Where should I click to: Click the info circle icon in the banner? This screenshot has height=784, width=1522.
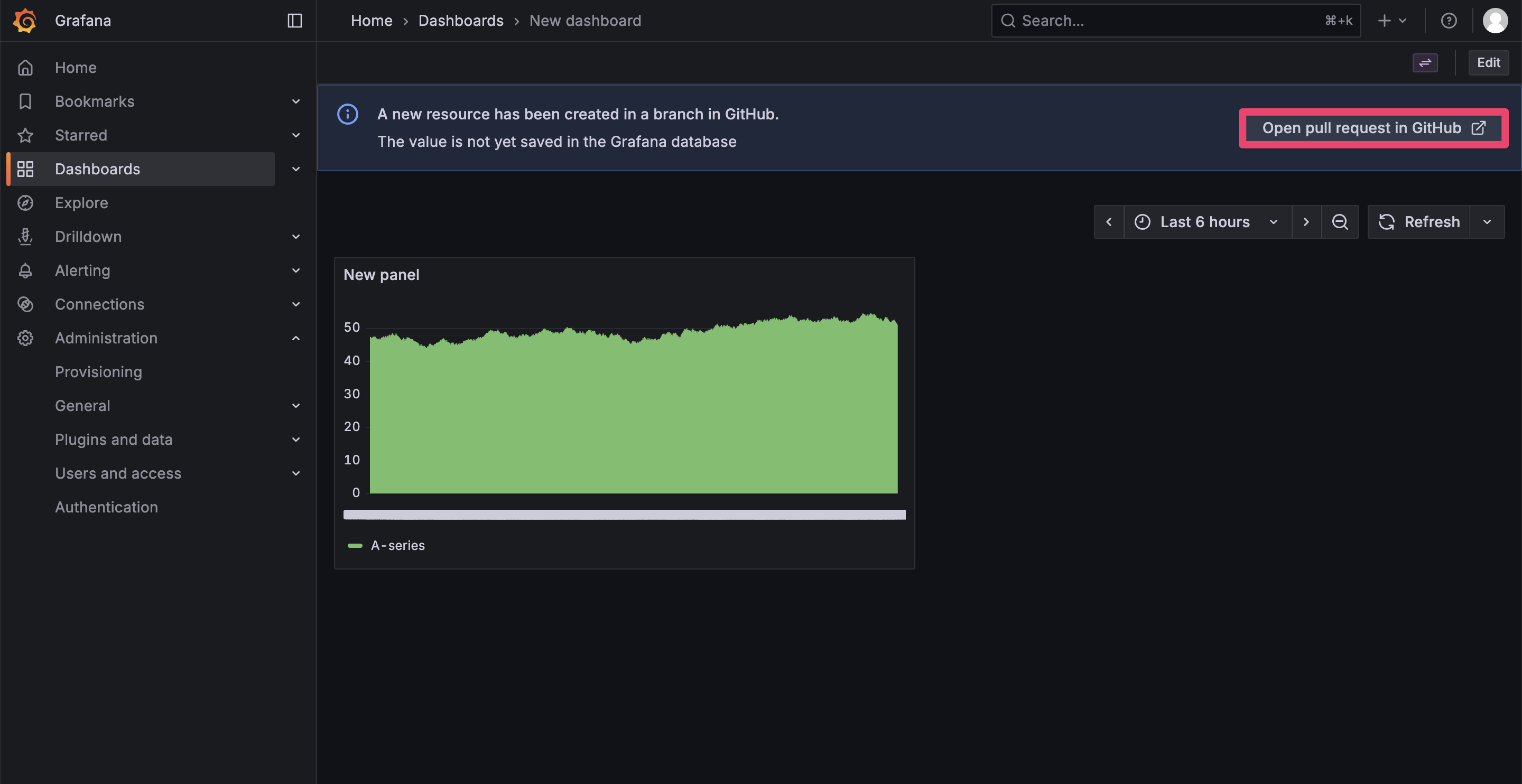[347, 114]
